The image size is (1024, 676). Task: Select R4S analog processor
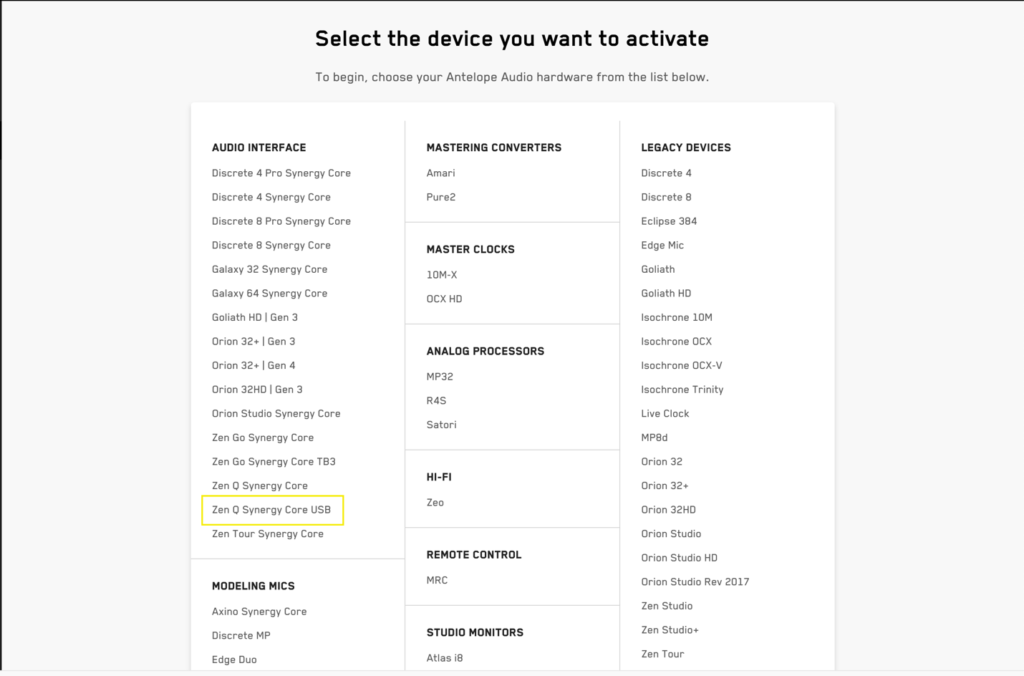[436, 401]
